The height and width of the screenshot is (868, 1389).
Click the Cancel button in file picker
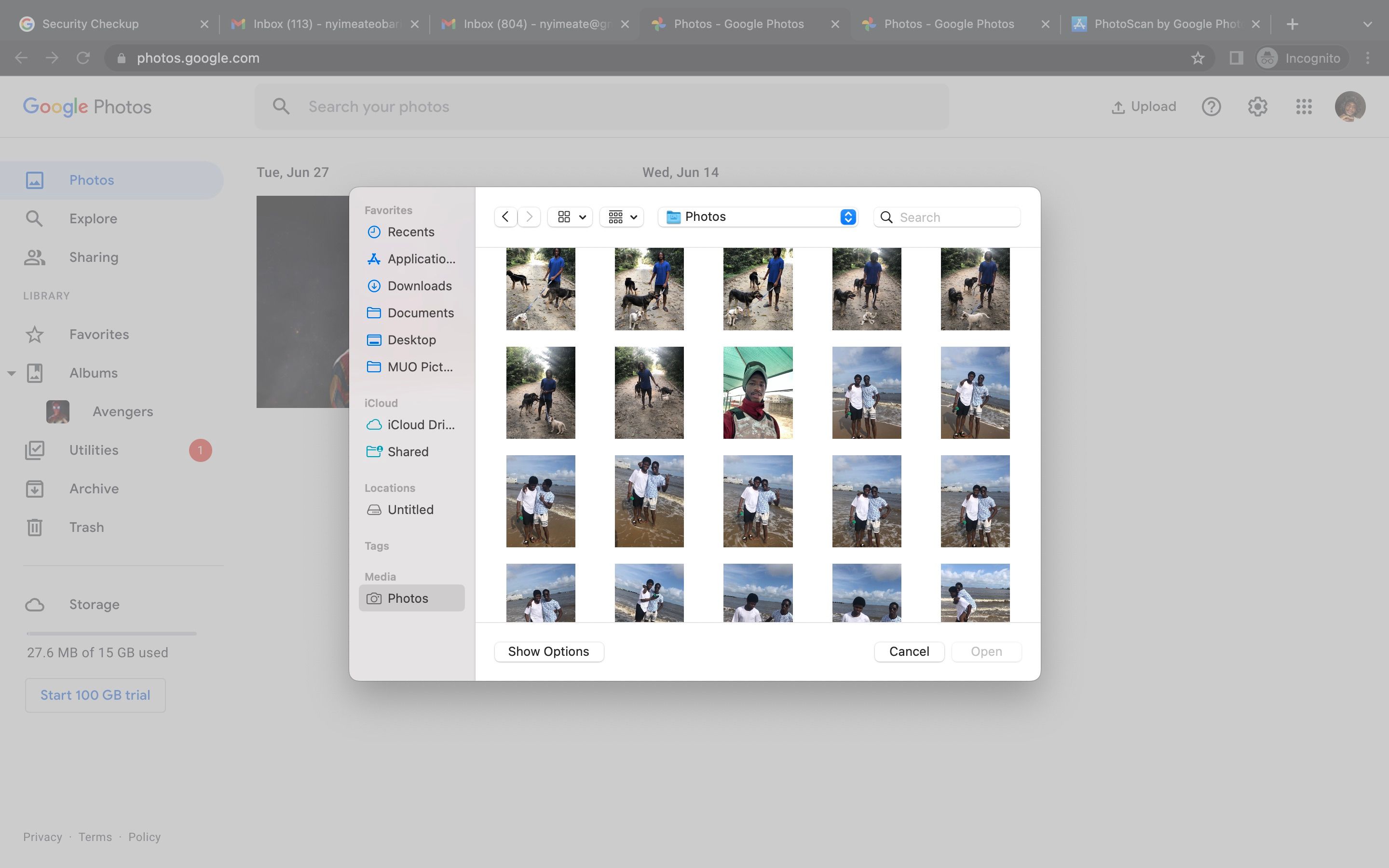tap(909, 651)
